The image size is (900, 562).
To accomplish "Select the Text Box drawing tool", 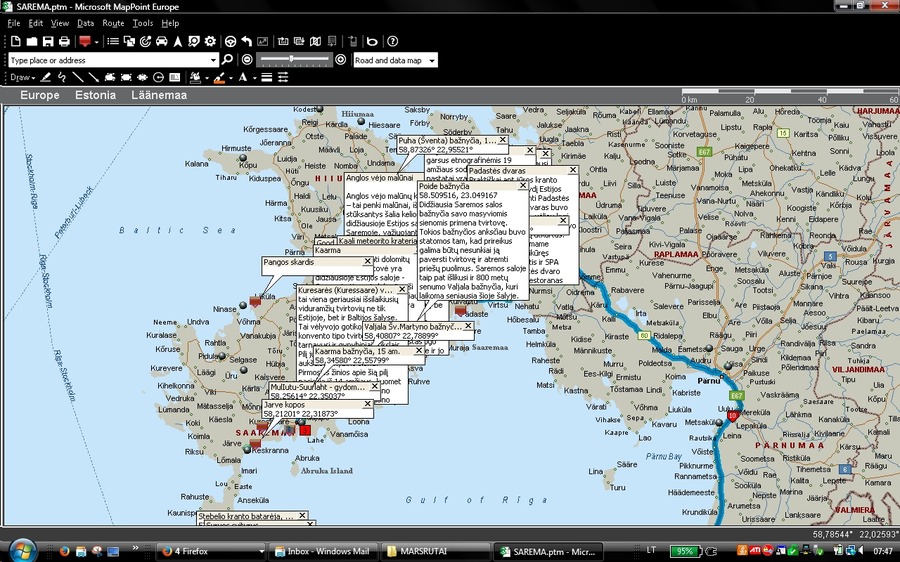I will tap(174, 77).
